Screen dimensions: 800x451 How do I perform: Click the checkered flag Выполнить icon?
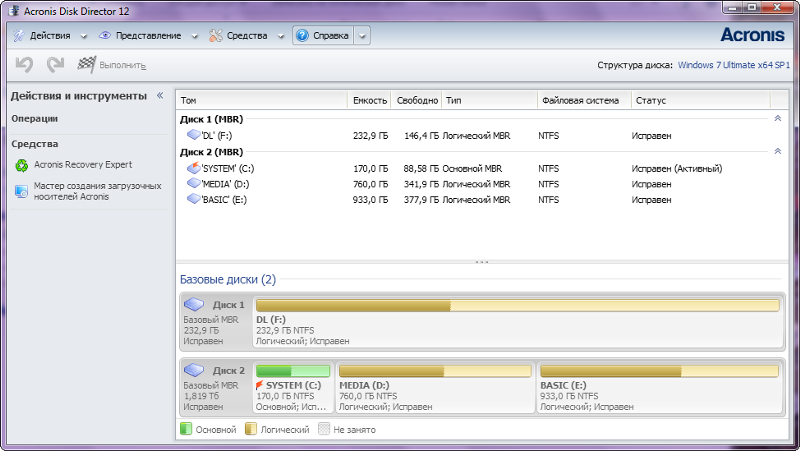(x=86, y=65)
